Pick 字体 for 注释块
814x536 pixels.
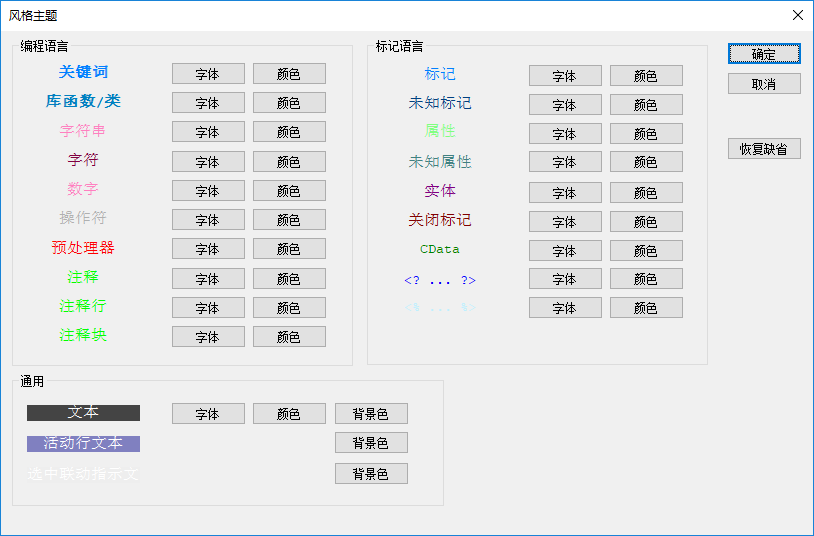pos(208,337)
